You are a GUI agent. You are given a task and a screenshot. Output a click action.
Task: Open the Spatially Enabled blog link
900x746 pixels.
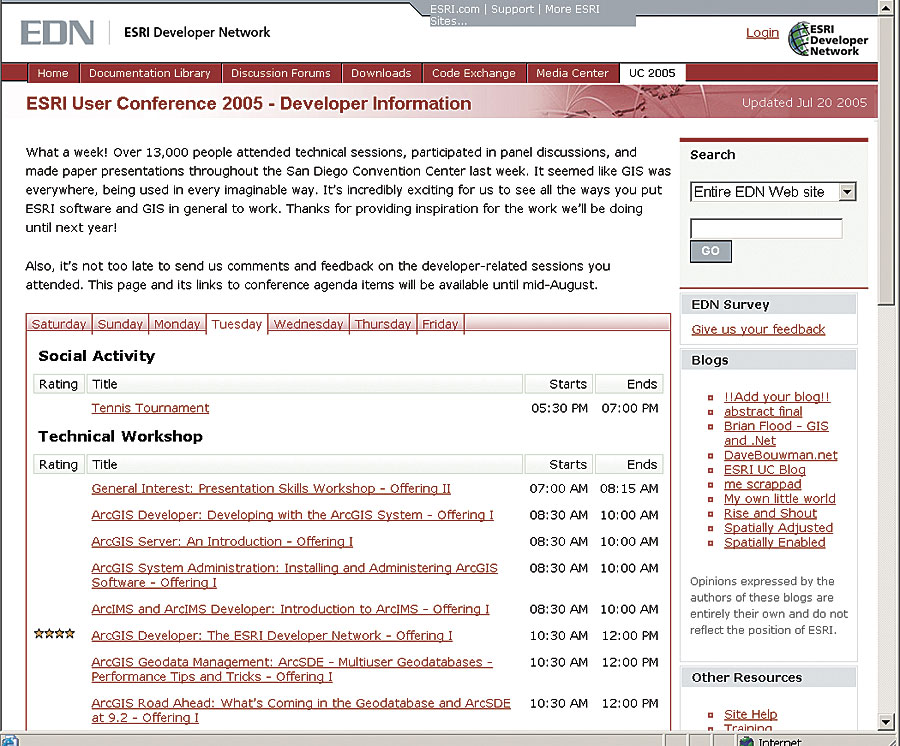coord(774,542)
